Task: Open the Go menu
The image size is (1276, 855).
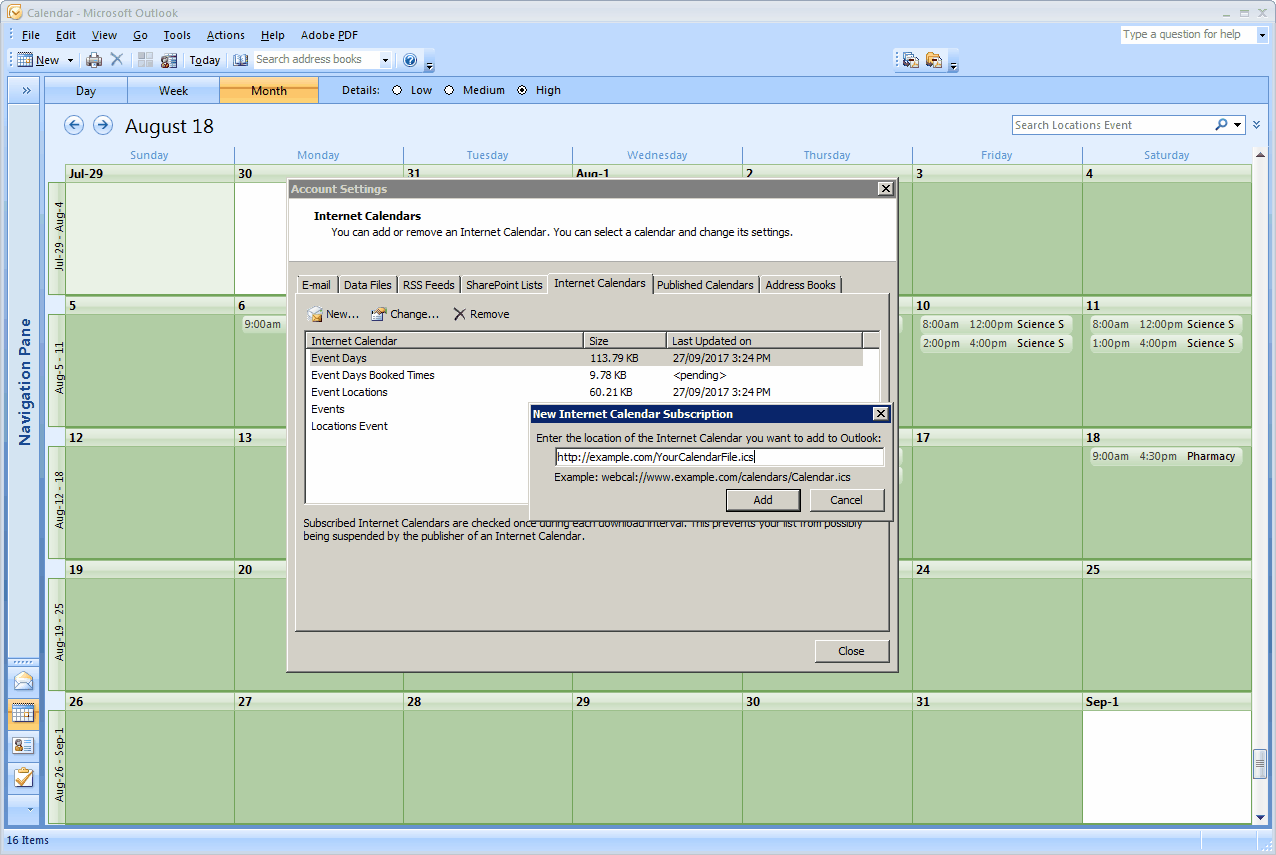Action: pos(140,35)
